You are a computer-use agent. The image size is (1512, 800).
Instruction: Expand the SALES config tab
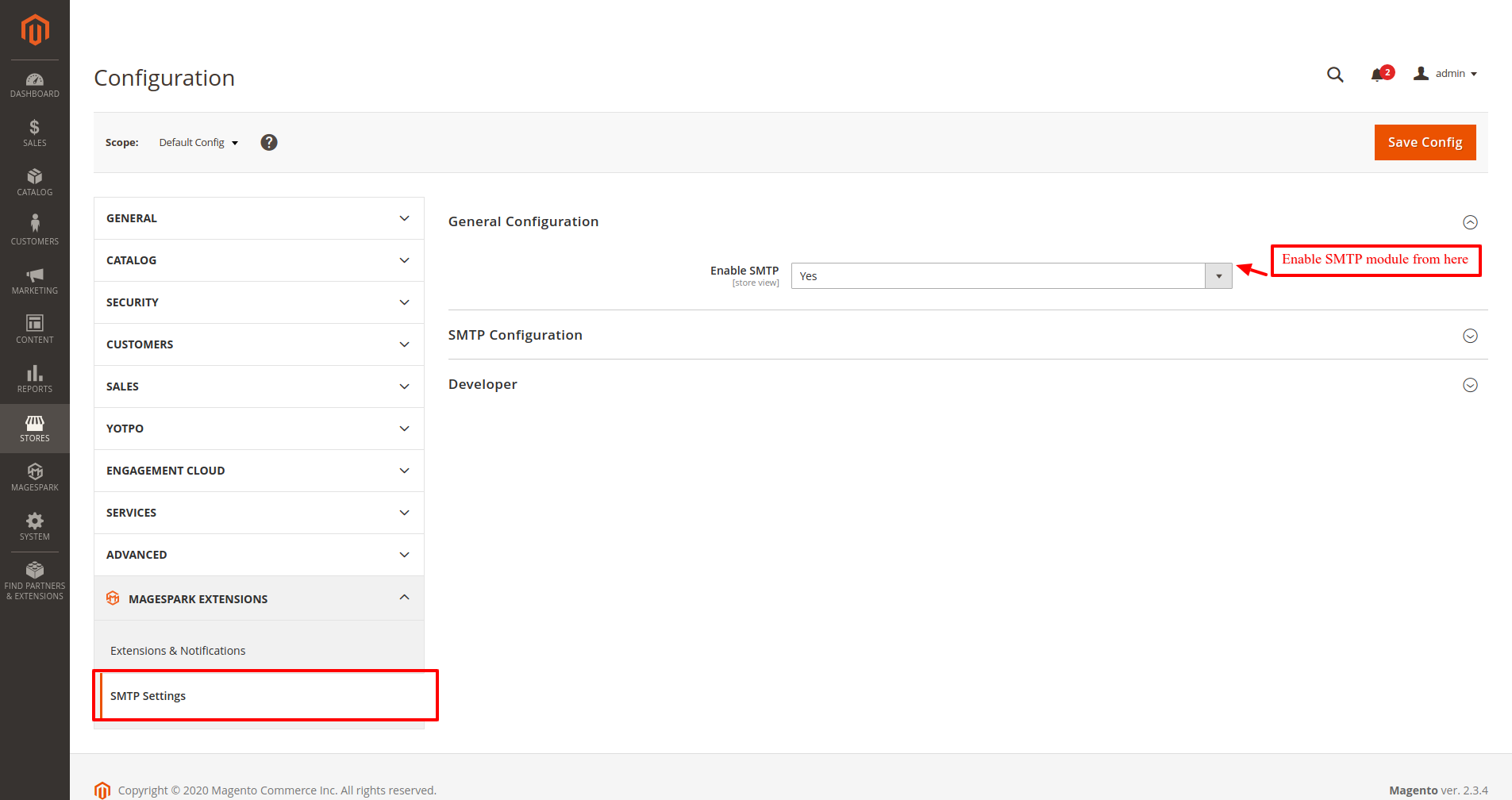[x=259, y=387]
